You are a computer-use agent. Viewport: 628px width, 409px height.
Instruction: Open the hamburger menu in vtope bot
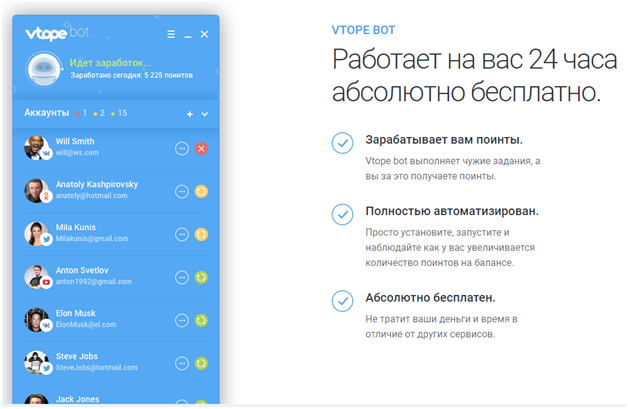(x=171, y=34)
